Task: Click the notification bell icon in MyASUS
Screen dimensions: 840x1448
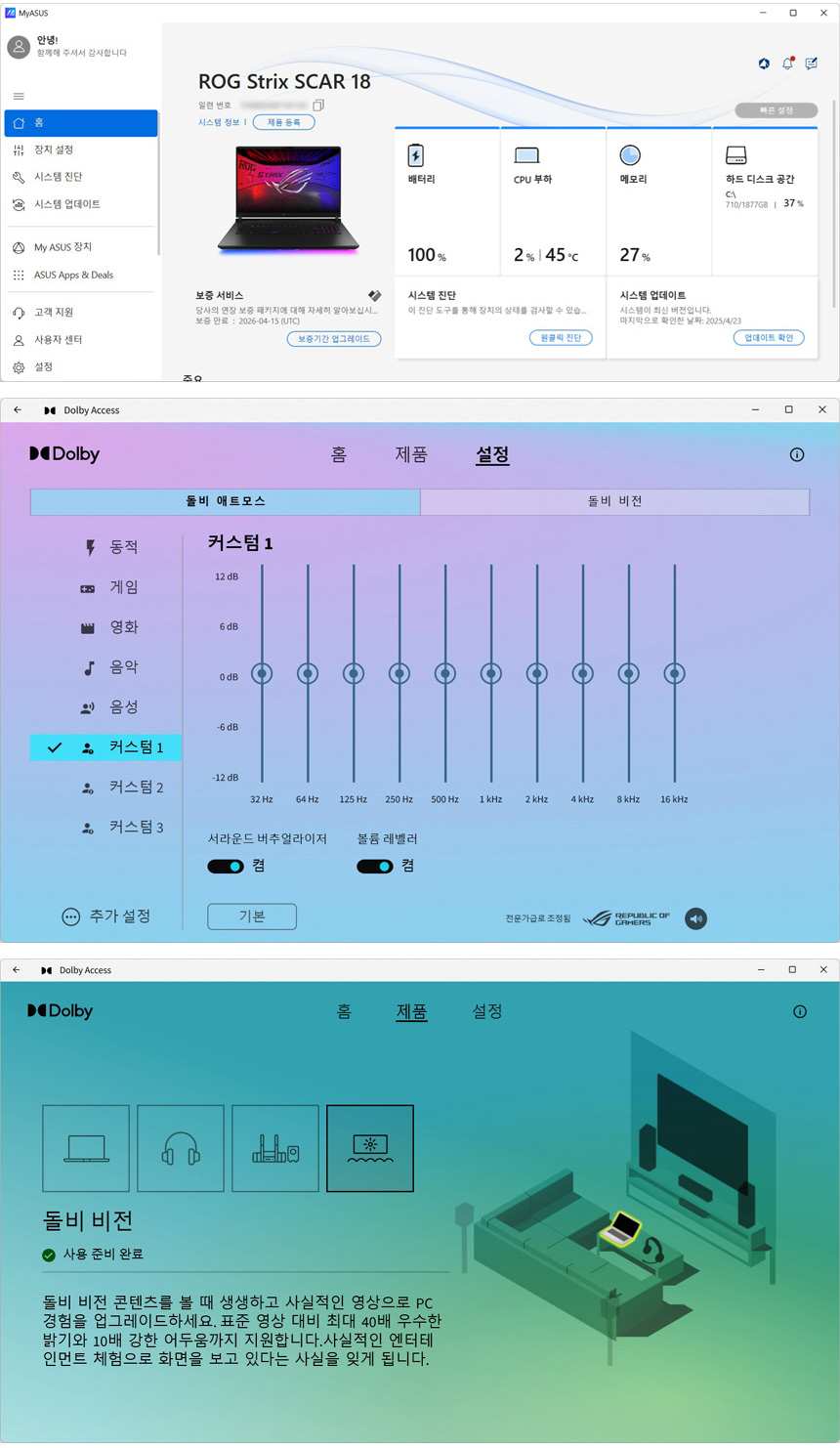Action: point(787,64)
